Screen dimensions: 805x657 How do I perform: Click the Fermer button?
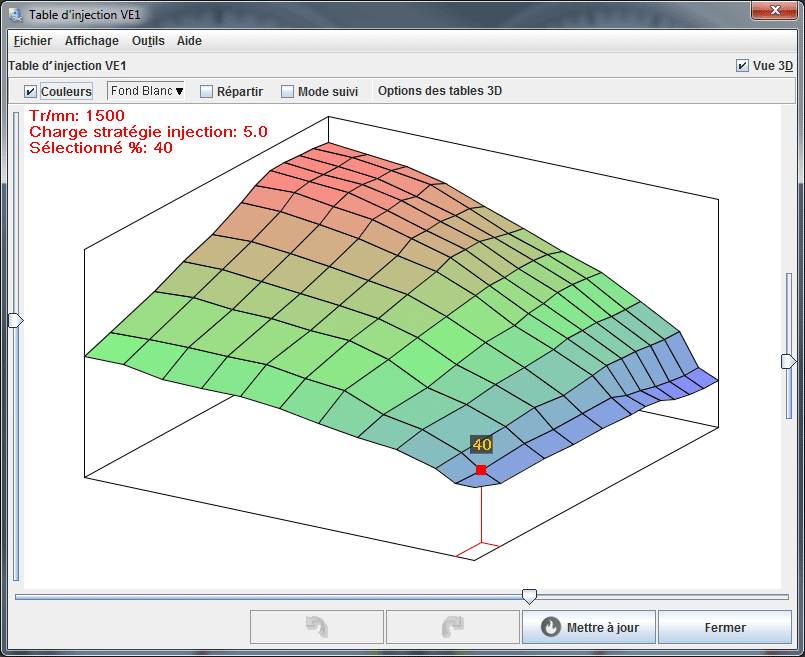coord(725,627)
